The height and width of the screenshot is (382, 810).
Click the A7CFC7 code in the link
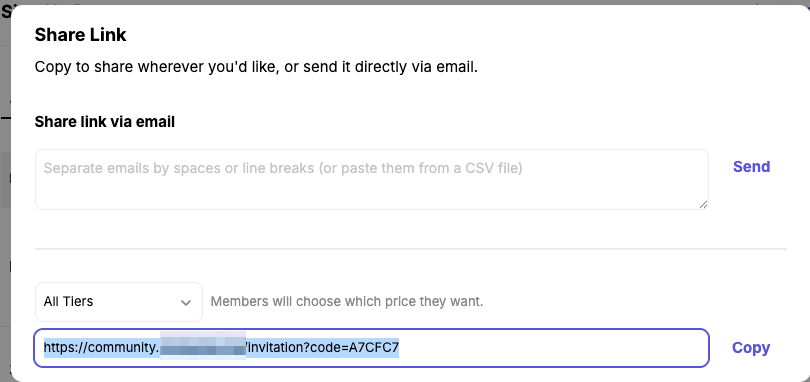point(374,348)
